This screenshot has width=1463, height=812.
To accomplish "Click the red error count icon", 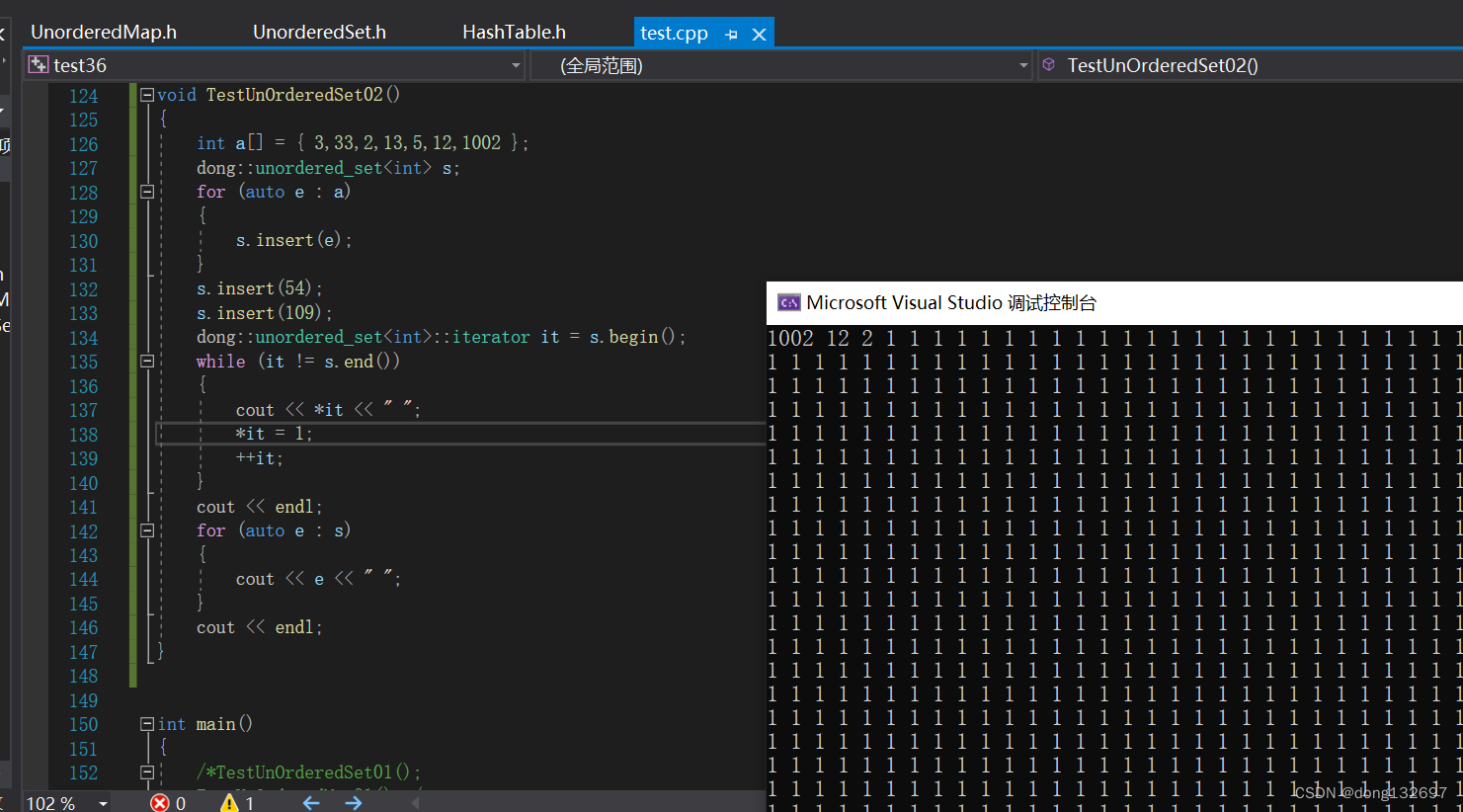I will pyautogui.click(x=160, y=803).
